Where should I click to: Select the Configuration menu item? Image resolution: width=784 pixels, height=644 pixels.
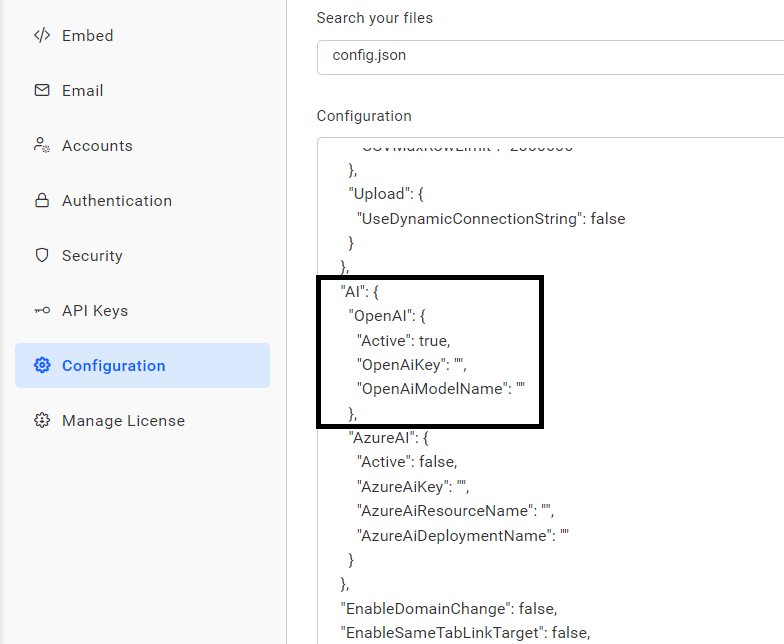coord(142,366)
